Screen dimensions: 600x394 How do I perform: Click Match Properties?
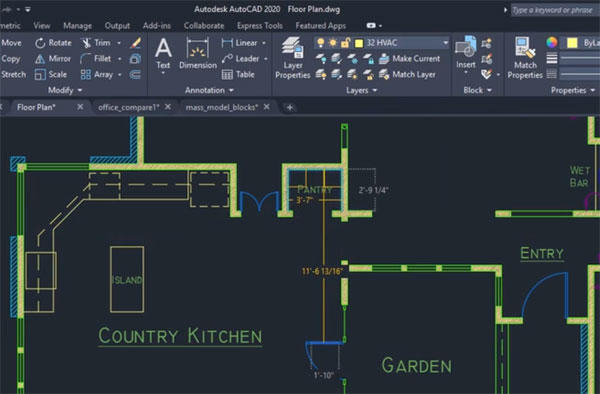click(x=525, y=58)
